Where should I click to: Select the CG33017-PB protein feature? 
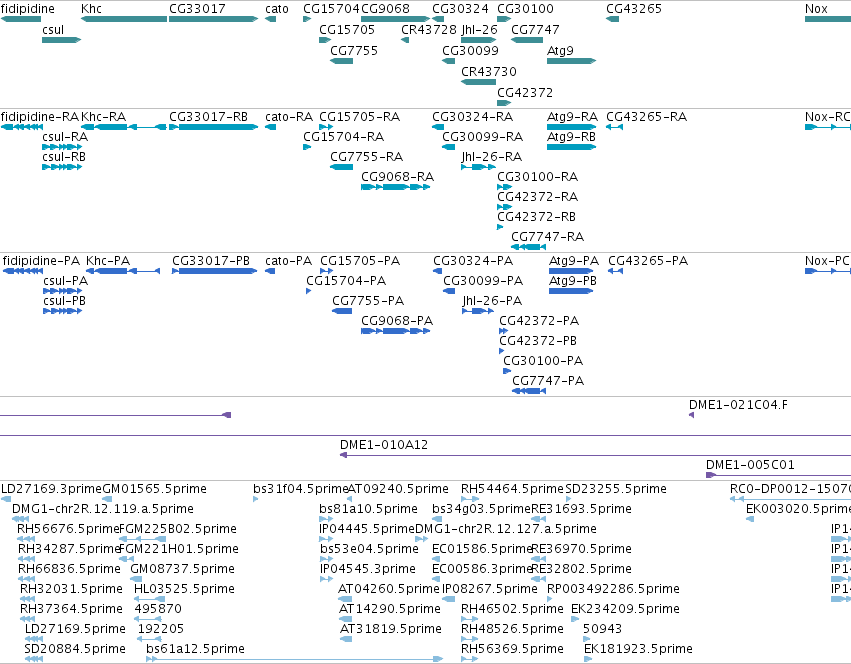coord(215,271)
